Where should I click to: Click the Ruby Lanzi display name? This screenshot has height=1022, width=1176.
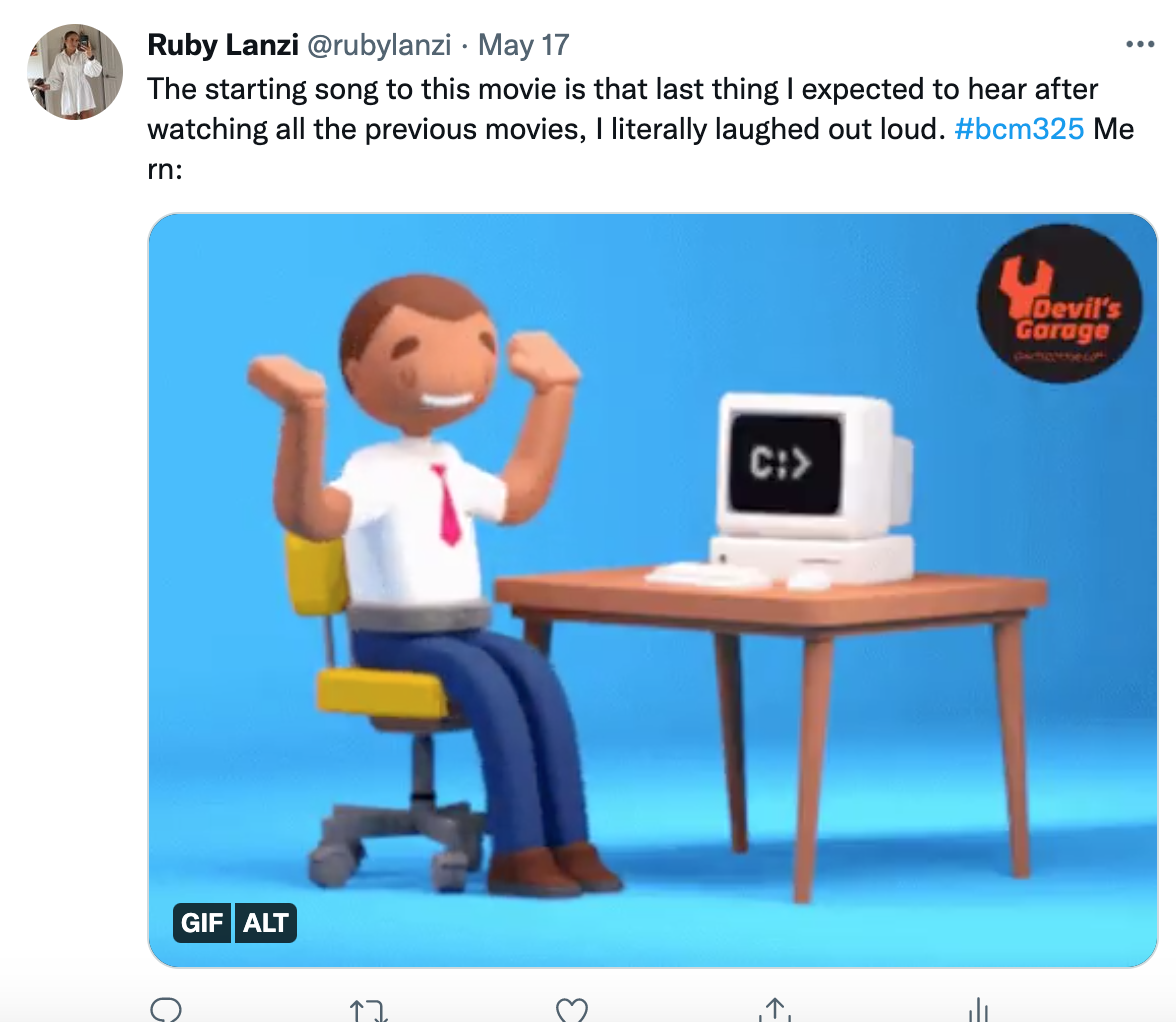pos(223,45)
